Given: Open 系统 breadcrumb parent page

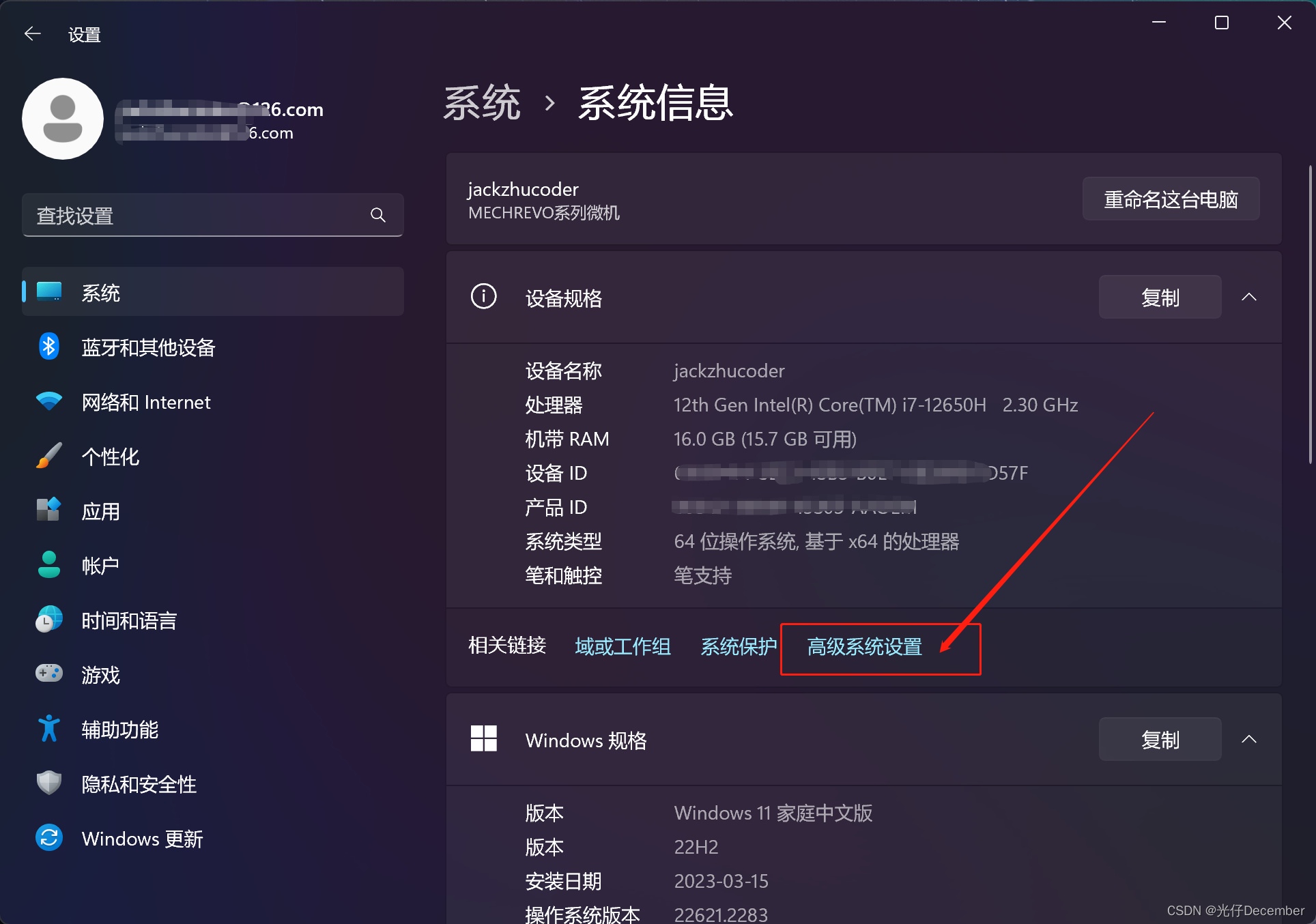Looking at the screenshot, I should (x=482, y=104).
